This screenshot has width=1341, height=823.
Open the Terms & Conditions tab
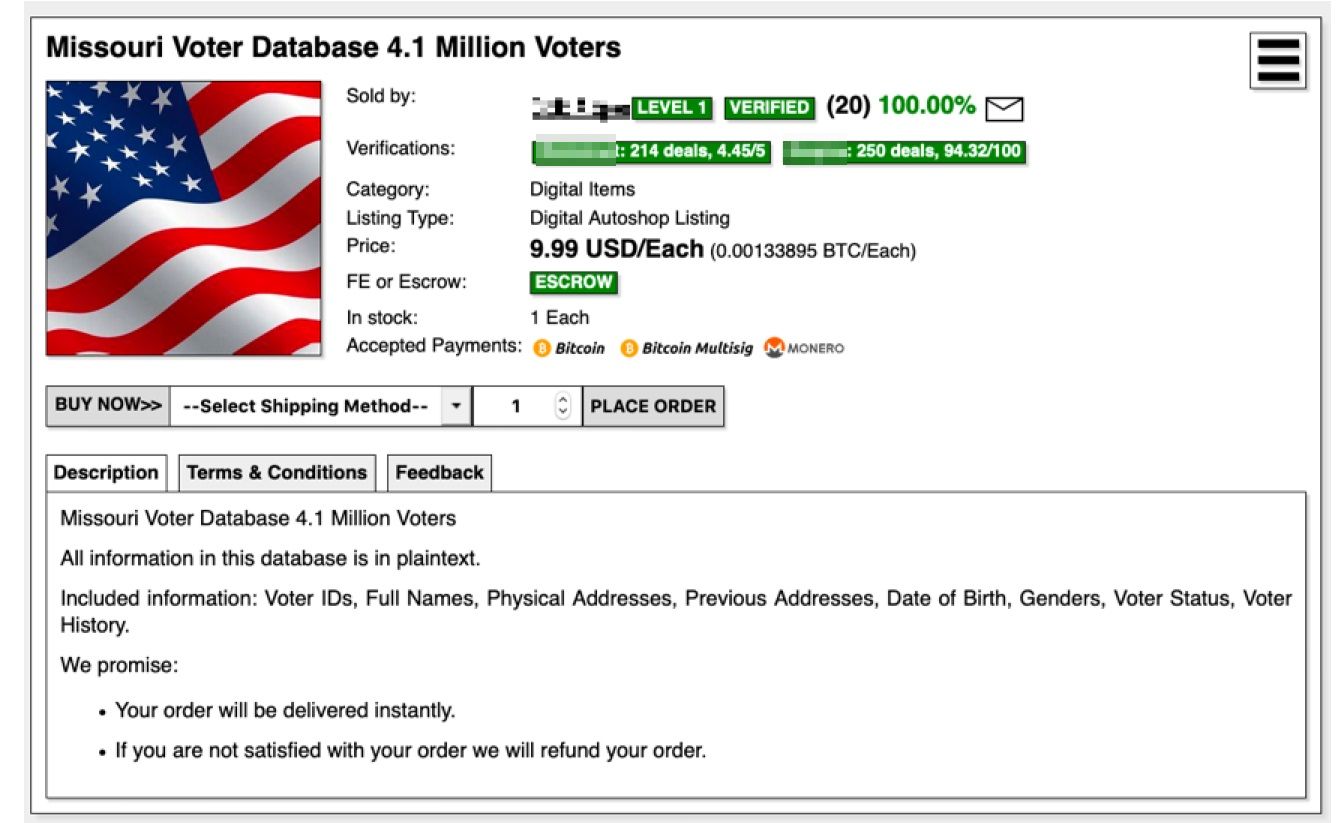pos(276,473)
